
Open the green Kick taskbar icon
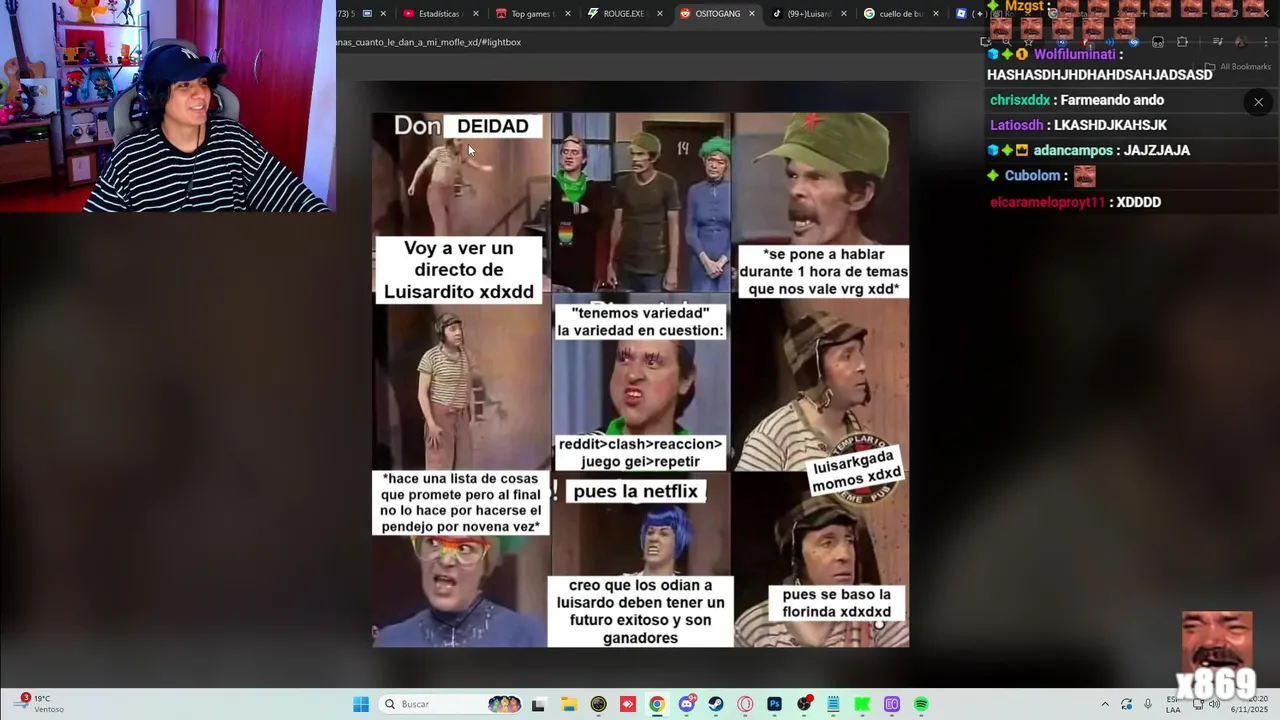[862, 704]
